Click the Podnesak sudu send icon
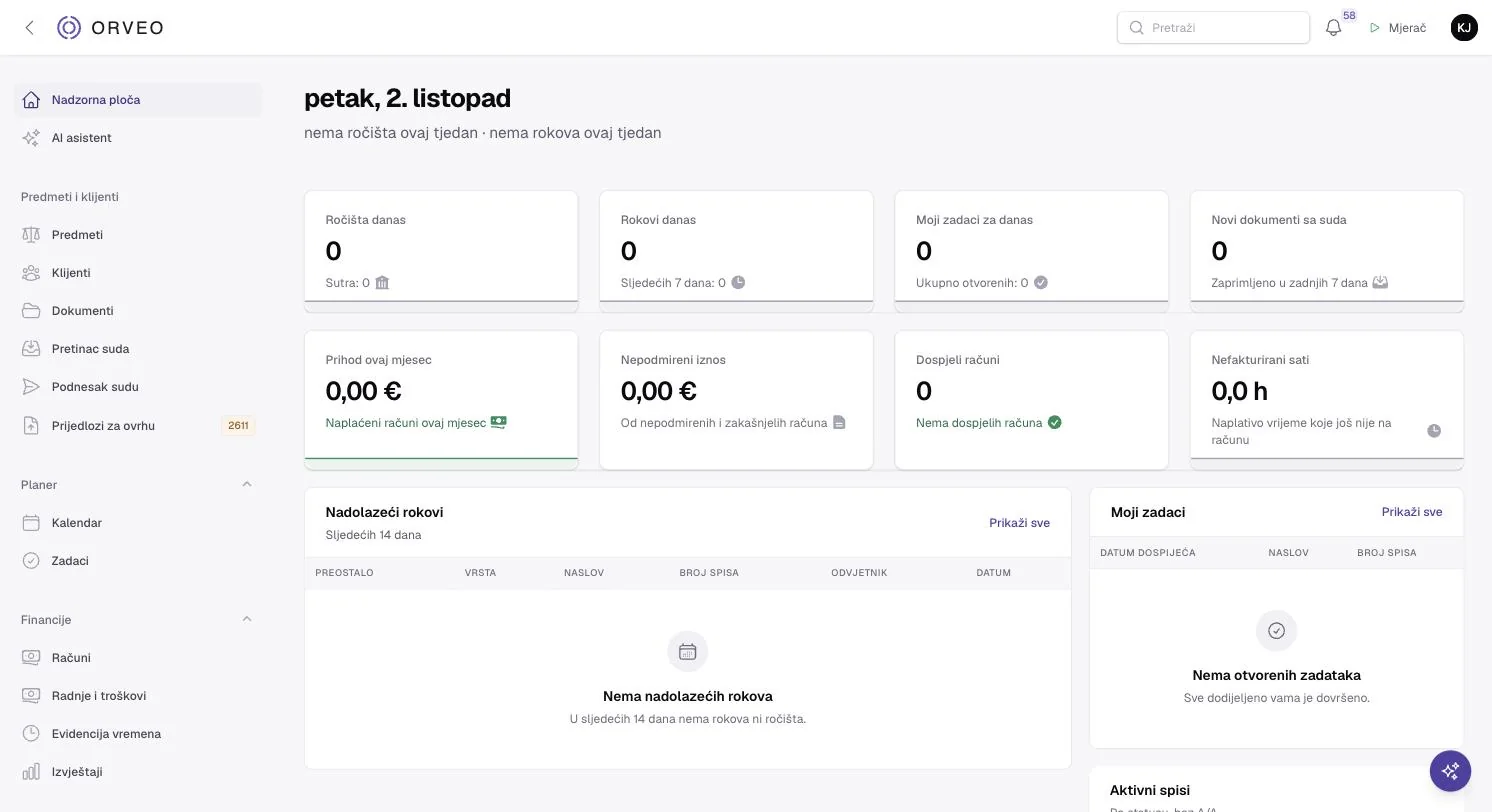Screen dimensions: 1492x812 (31, 387)
